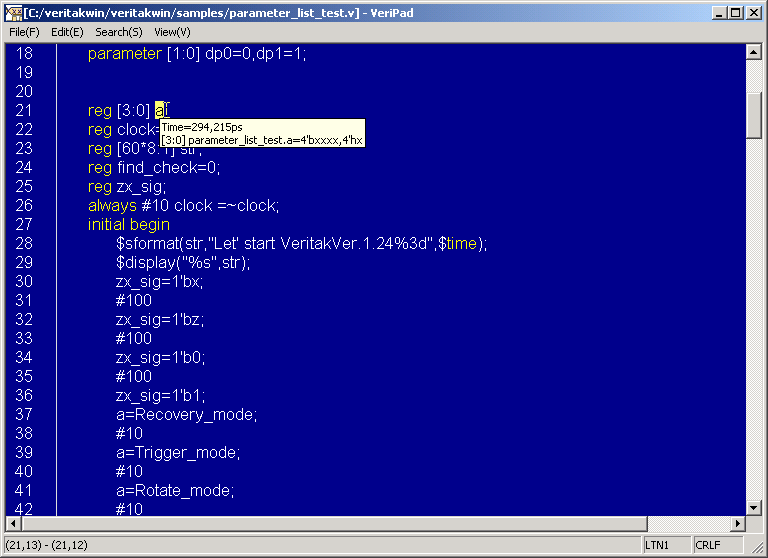The width and height of the screenshot is (768, 558).
Task: Click the VeriPad application icon in title bar
Action: point(14,12)
